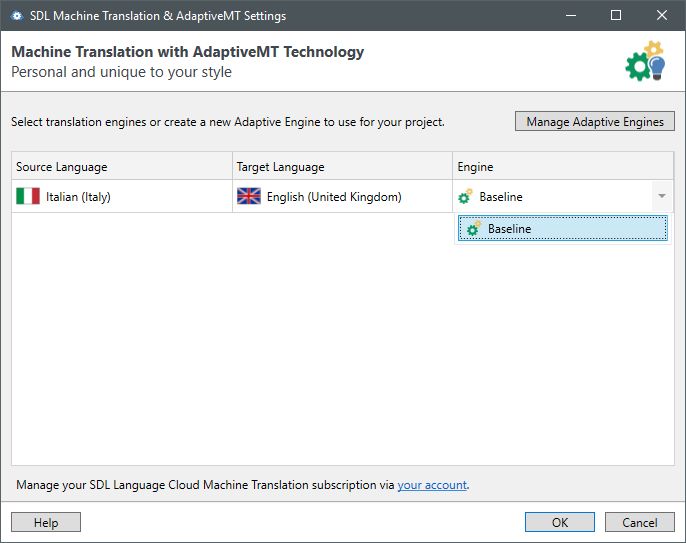The width and height of the screenshot is (686, 543).
Task: Minimize the settings dialog window
Action: (570, 16)
